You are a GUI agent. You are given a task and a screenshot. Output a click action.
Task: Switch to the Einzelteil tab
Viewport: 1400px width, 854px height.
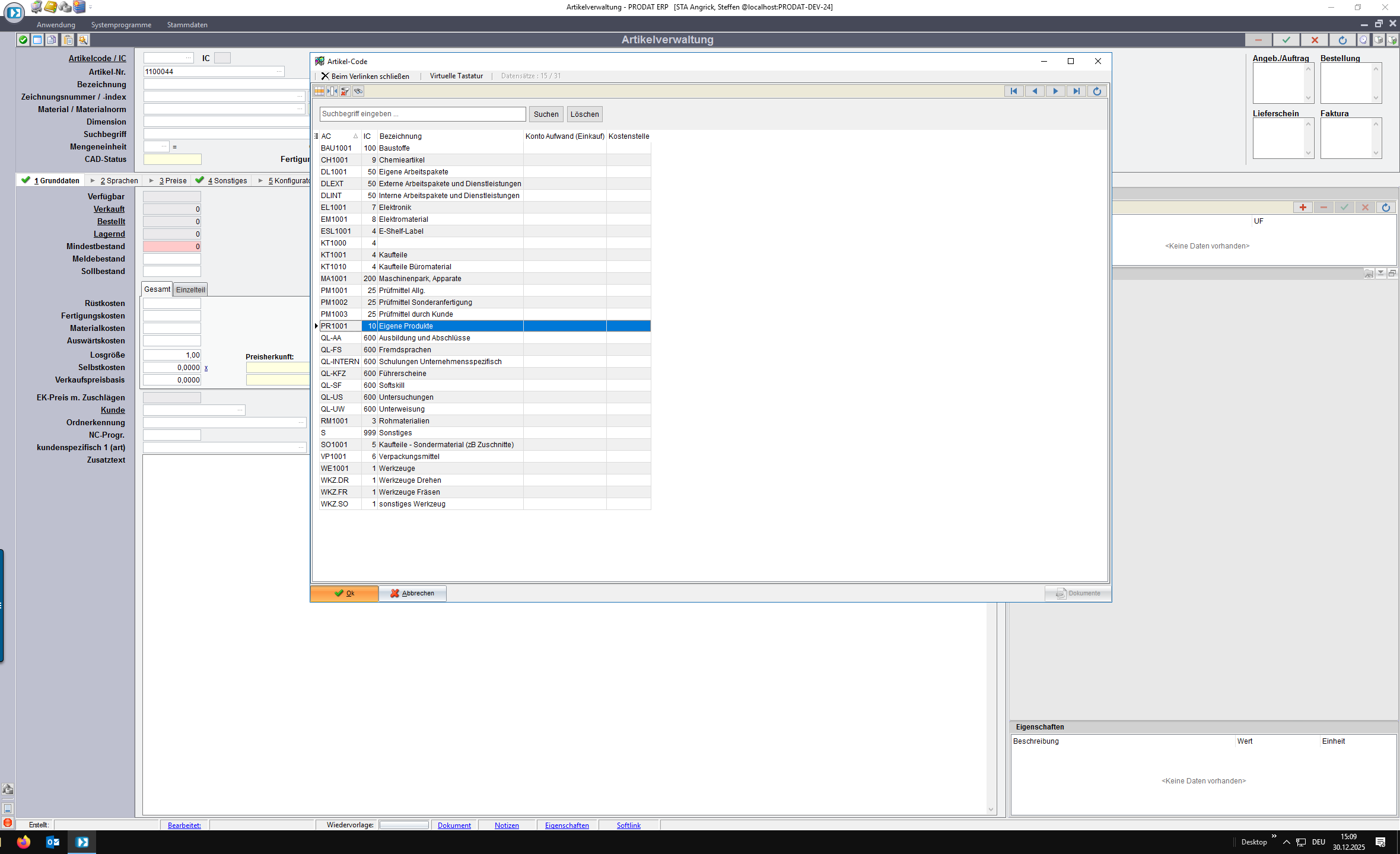point(190,289)
